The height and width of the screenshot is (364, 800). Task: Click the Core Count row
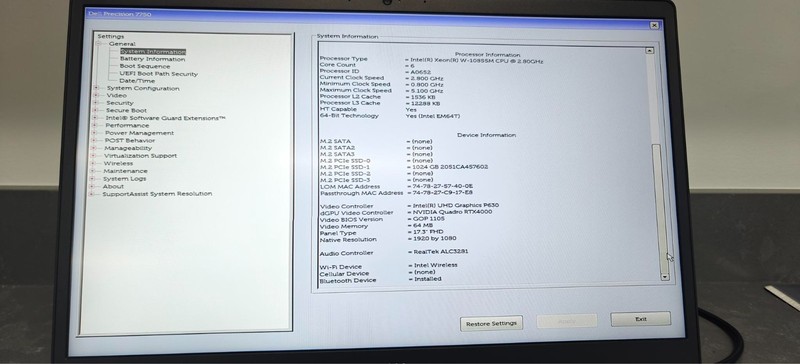click(x=367, y=65)
